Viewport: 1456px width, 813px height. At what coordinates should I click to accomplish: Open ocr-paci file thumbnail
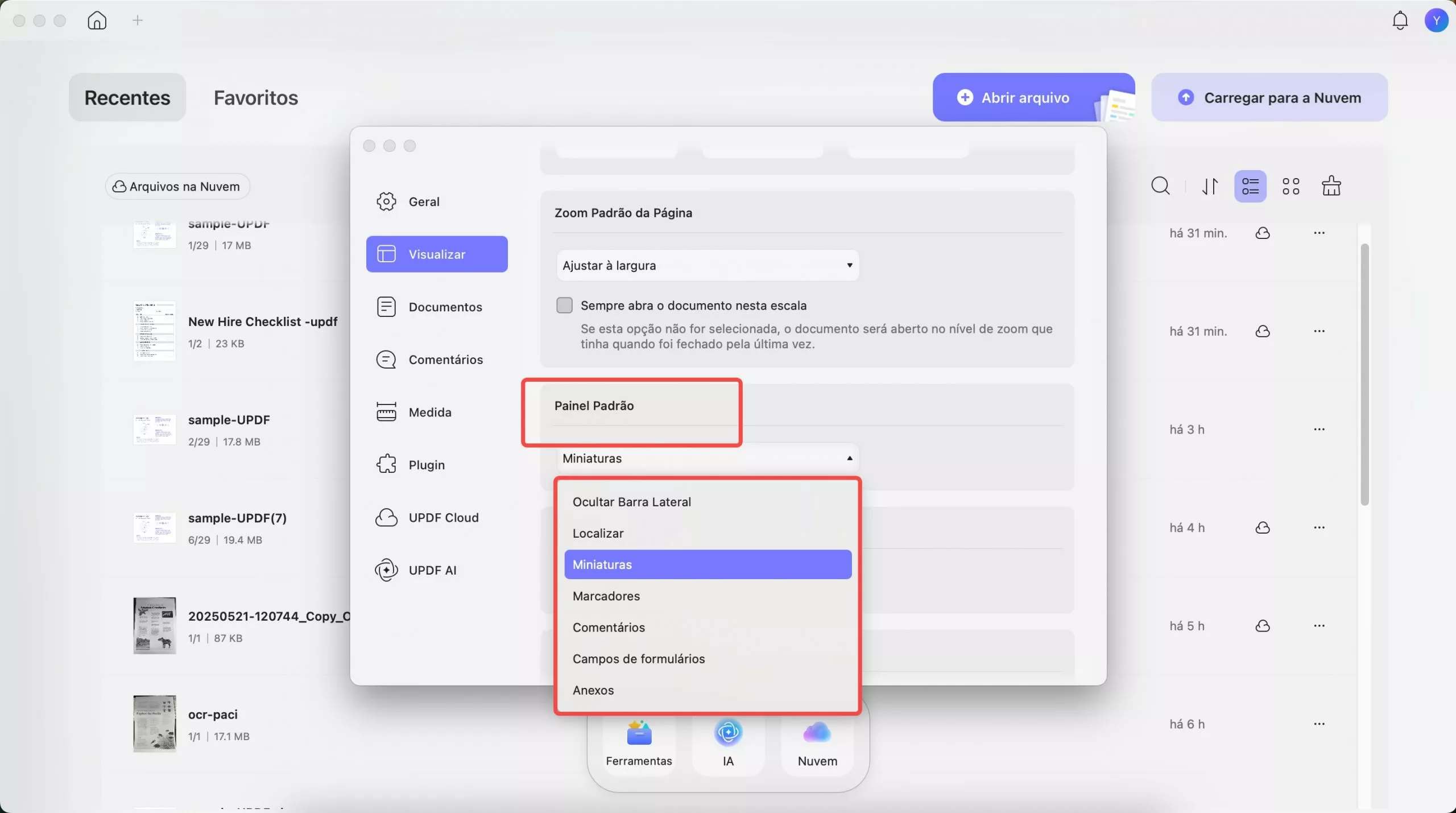click(x=155, y=724)
